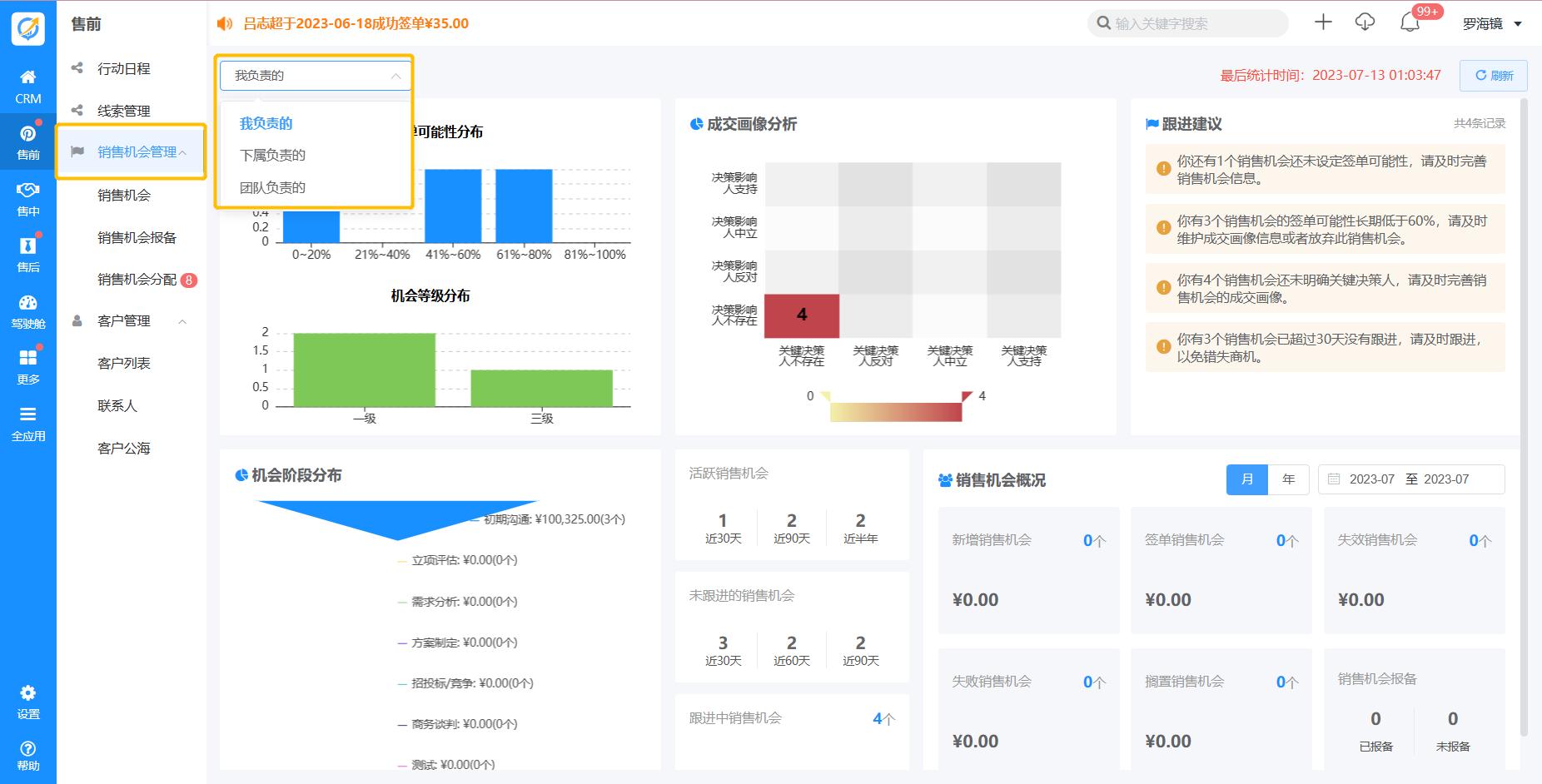The image size is (1542, 784).
Task: Click the share icon beside 行动日程
Action: click(x=77, y=68)
